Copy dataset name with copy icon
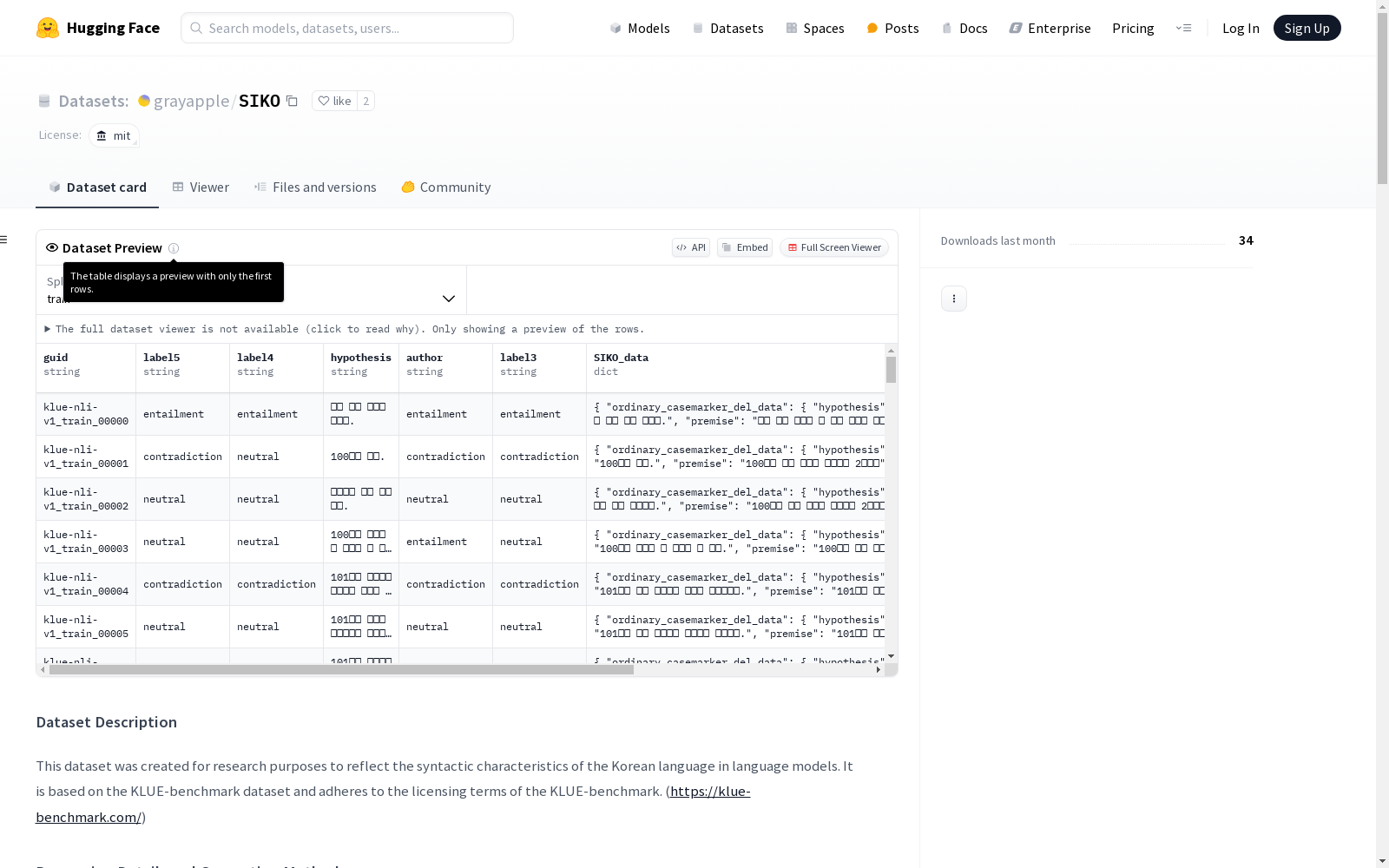This screenshot has height=868, width=1389. click(x=293, y=101)
